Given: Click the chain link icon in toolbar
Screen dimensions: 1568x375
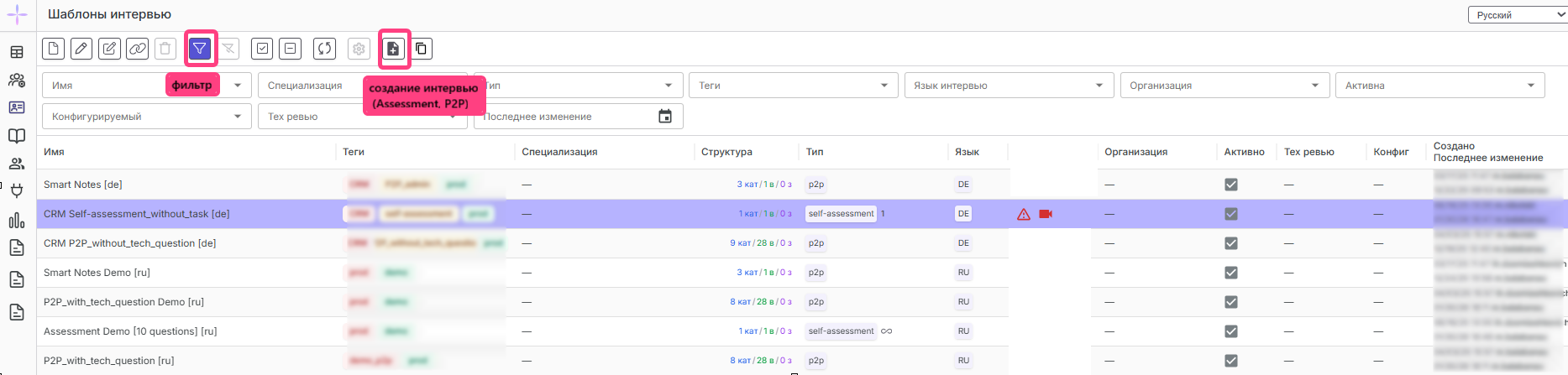Looking at the screenshot, I should tap(138, 49).
